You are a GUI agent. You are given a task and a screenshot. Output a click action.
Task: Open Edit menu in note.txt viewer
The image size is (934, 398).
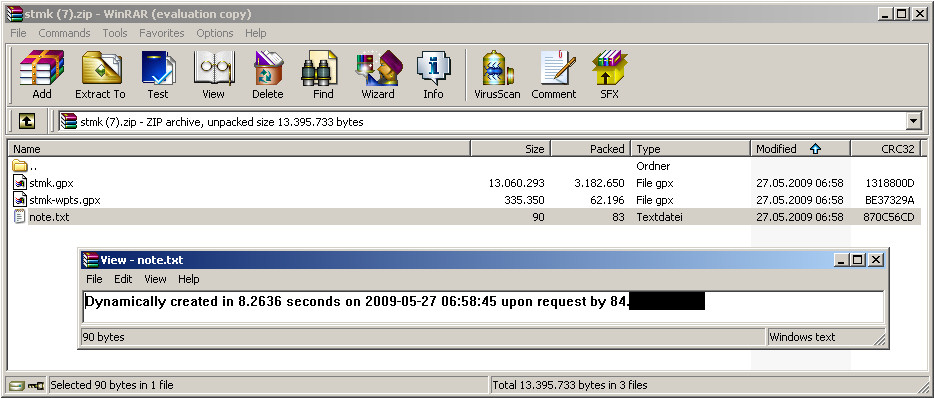click(x=123, y=279)
